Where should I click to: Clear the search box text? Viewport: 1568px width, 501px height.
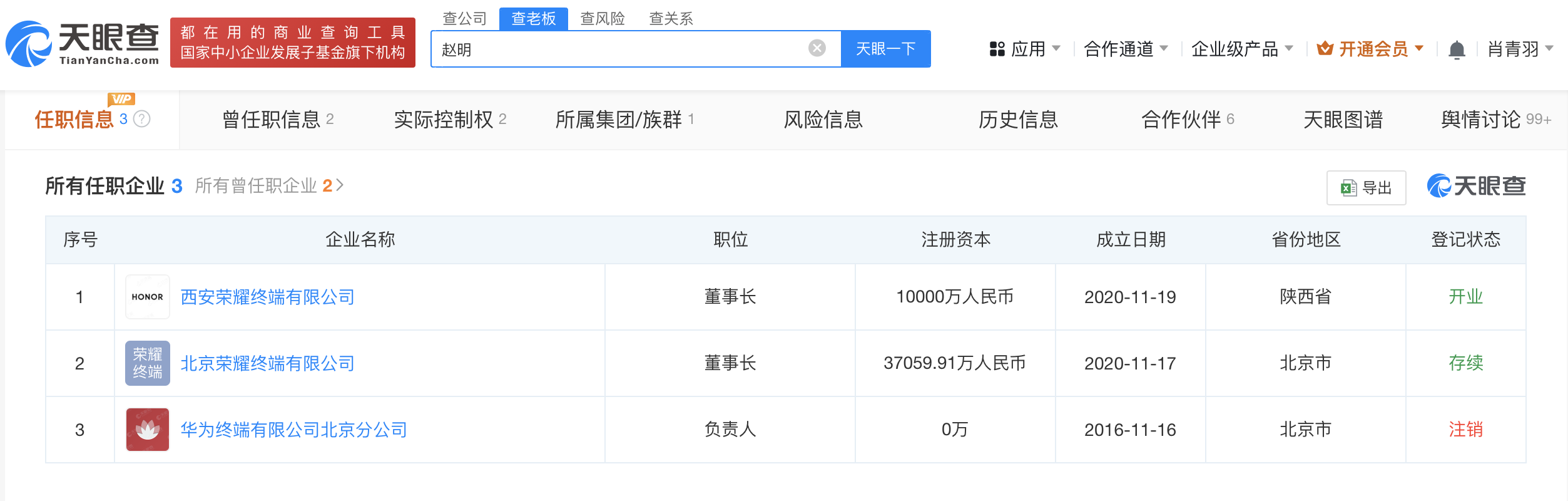point(817,48)
